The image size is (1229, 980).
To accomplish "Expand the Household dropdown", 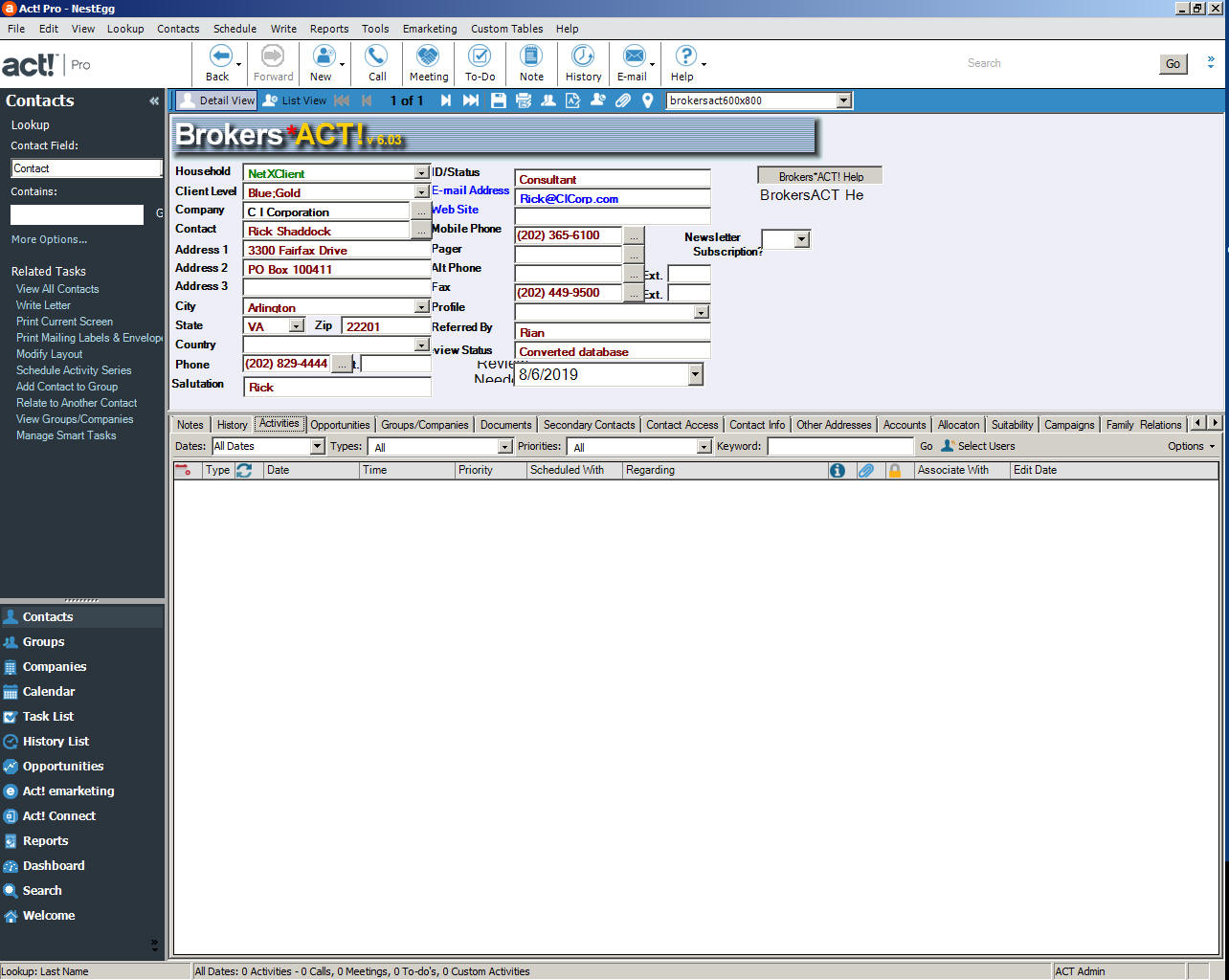I will [x=421, y=173].
